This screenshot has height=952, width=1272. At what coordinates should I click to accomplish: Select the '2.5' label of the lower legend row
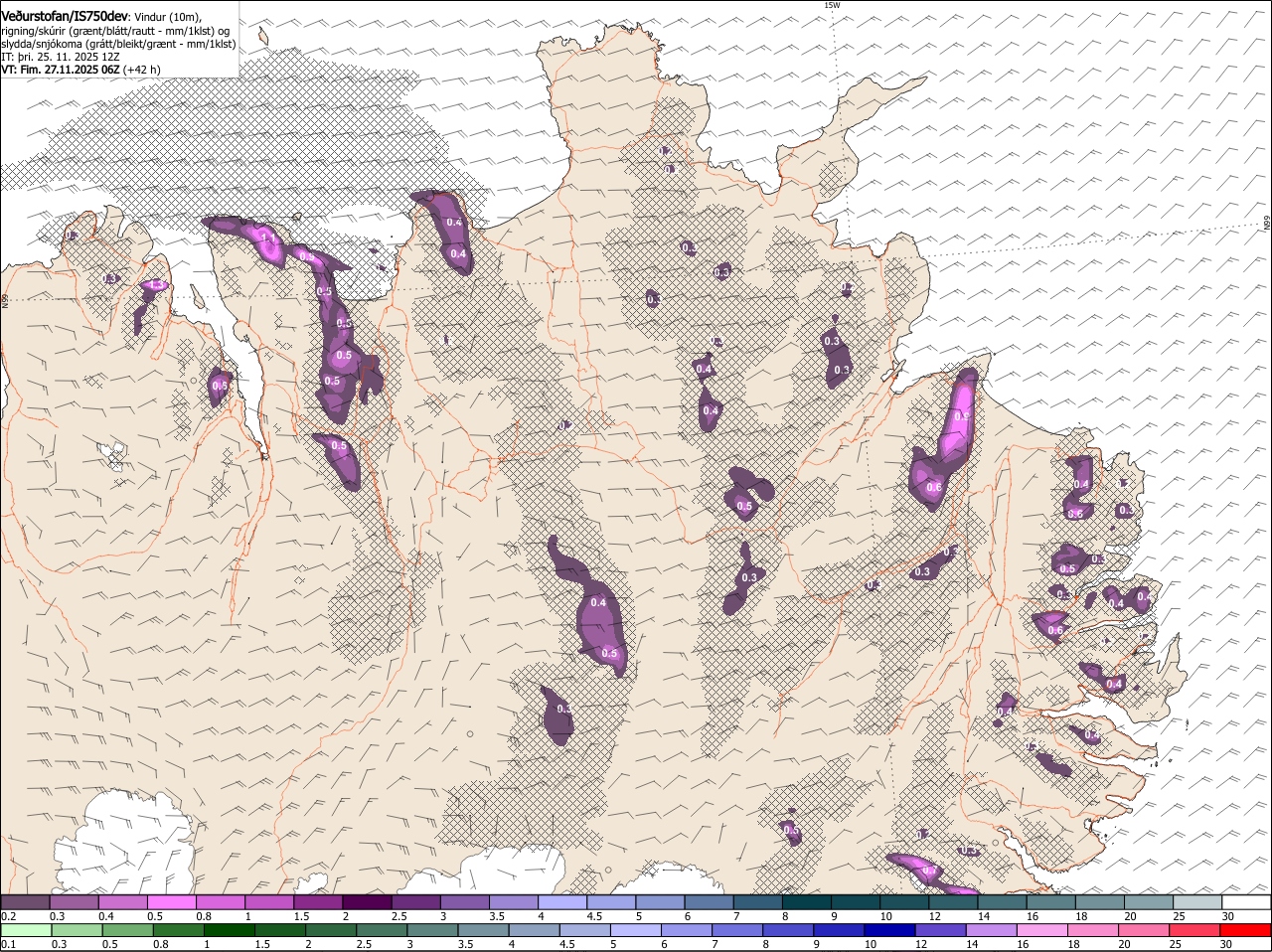coord(365,944)
